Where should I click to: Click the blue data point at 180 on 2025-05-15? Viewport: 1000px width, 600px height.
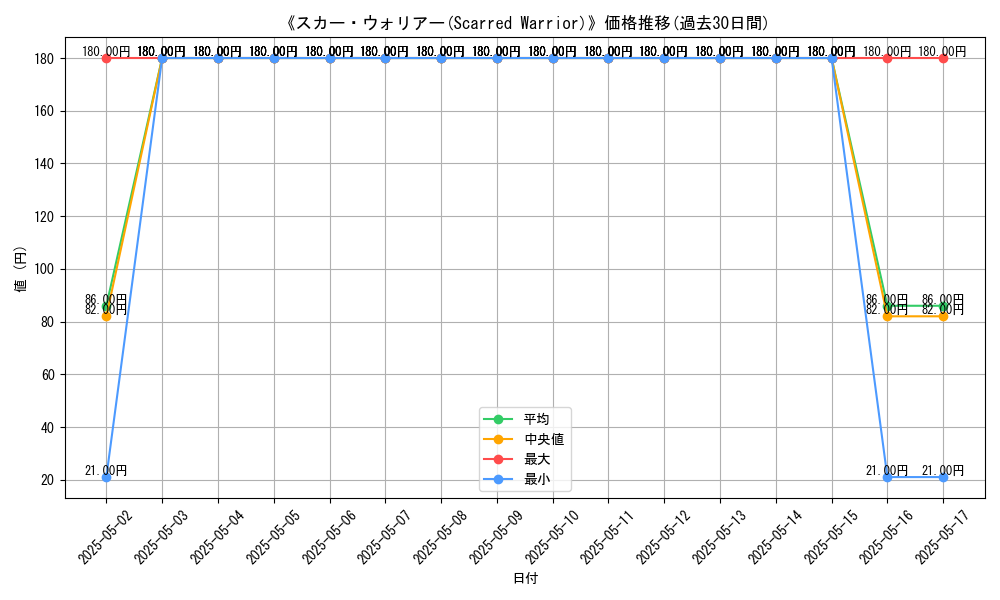tap(832, 59)
